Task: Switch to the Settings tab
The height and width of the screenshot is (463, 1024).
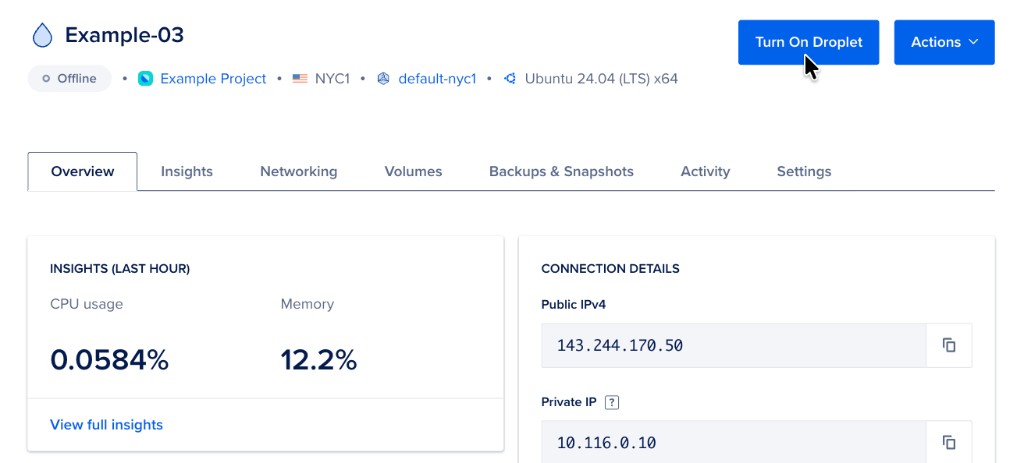Action: pos(803,171)
